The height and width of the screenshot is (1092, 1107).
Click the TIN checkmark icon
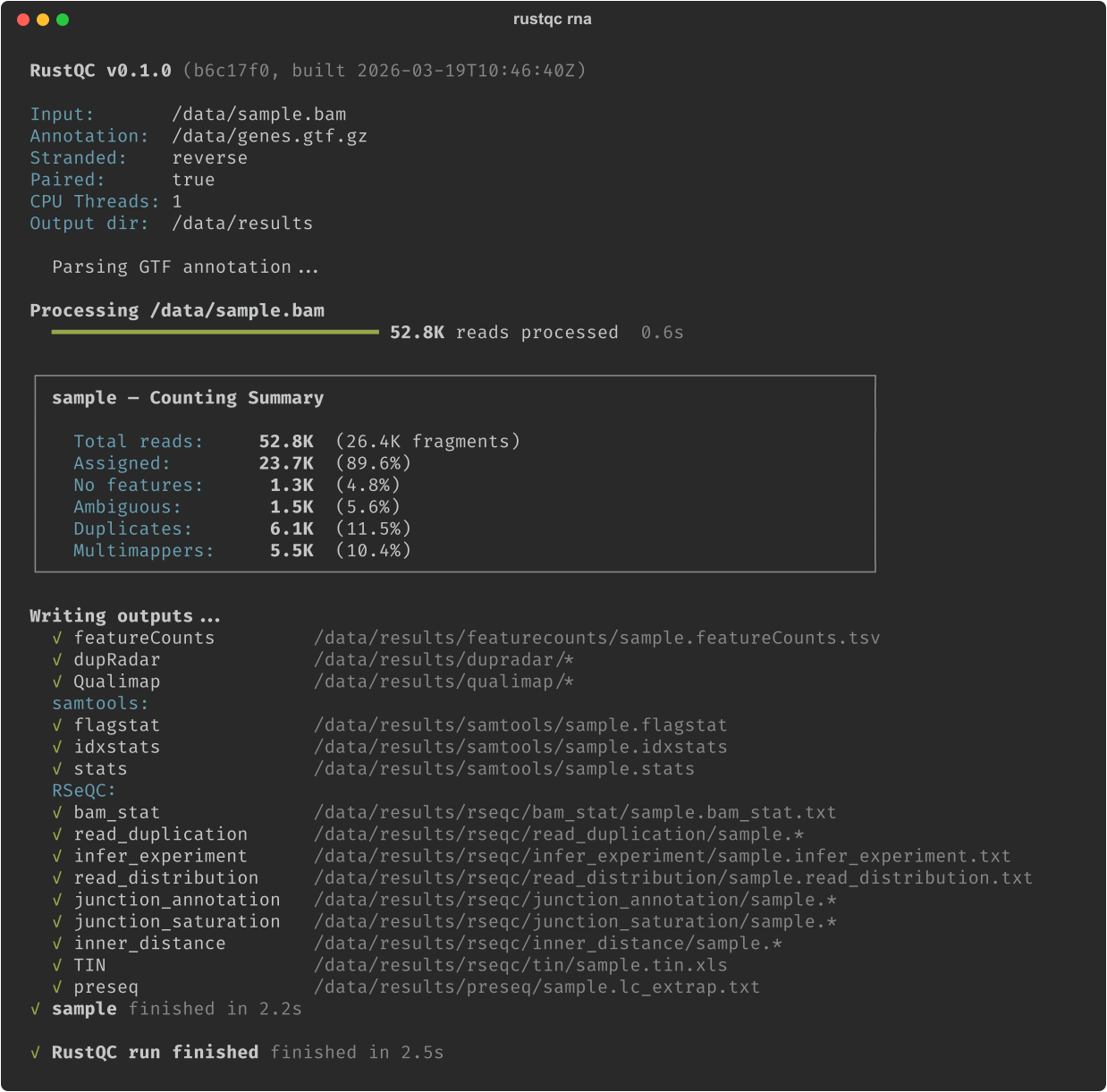pyautogui.click(x=56, y=965)
